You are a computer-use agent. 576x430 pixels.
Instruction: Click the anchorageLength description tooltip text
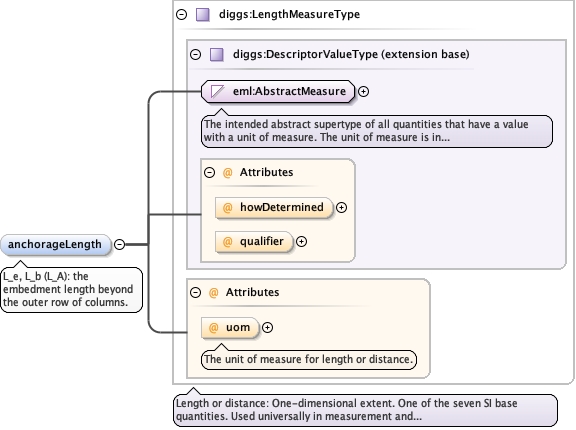point(68,289)
